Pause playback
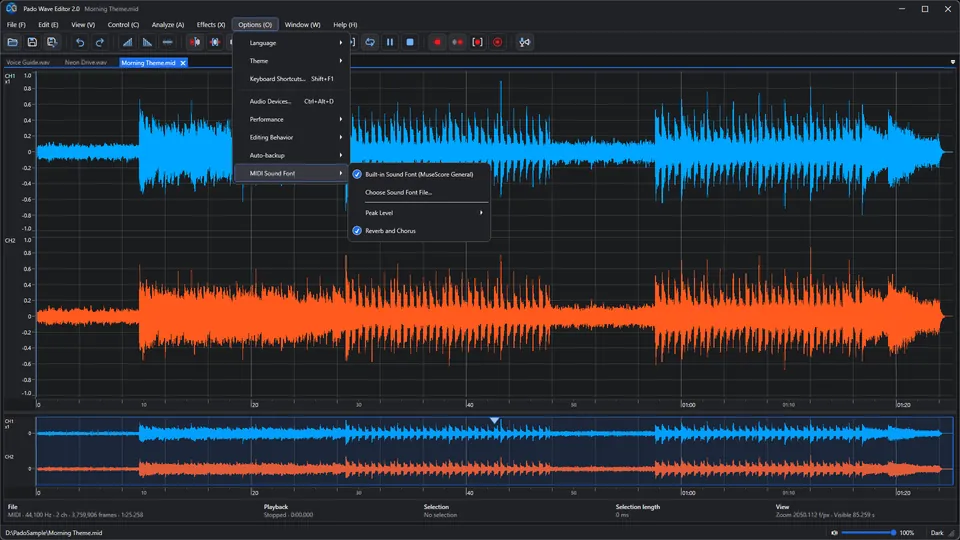This screenshot has height=540, width=960. click(390, 42)
